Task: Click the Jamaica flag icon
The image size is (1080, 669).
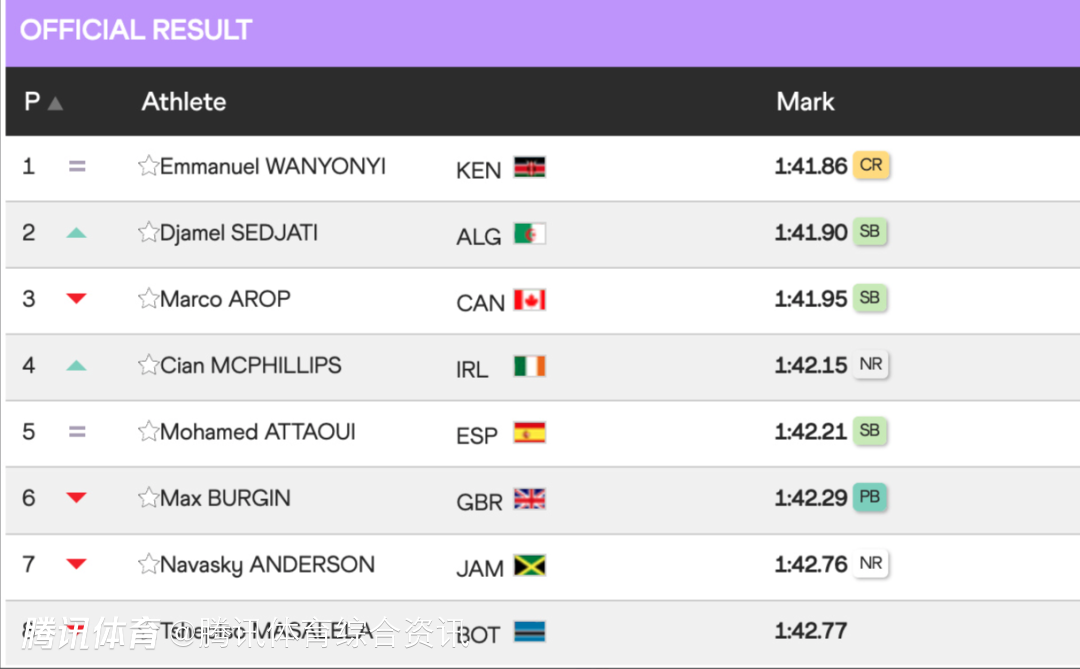Action: coord(530,566)
